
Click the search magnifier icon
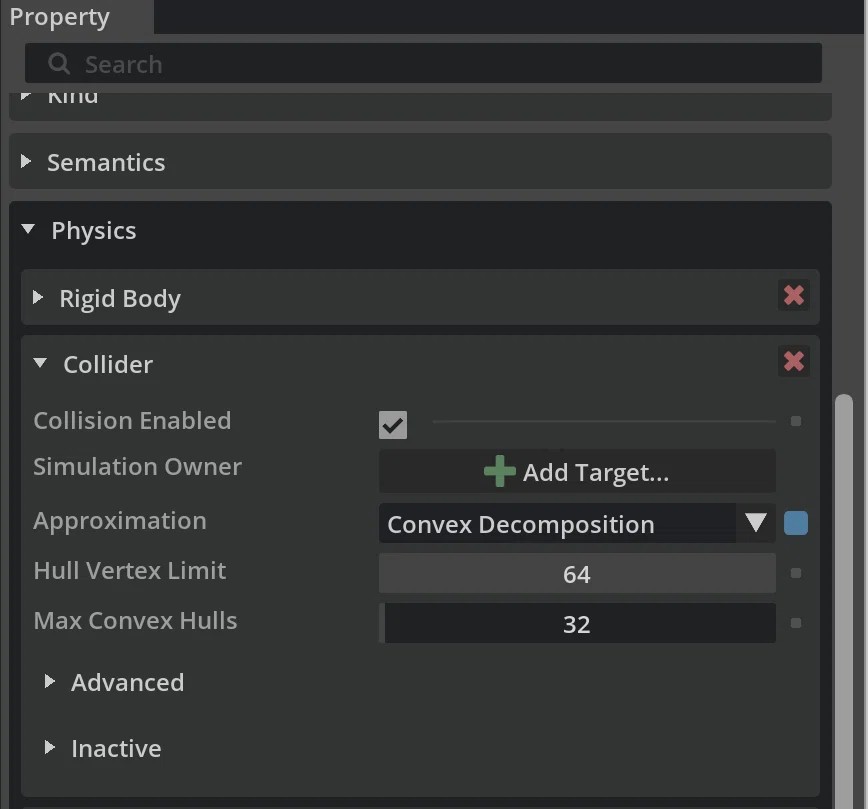(x=59, y=64)
